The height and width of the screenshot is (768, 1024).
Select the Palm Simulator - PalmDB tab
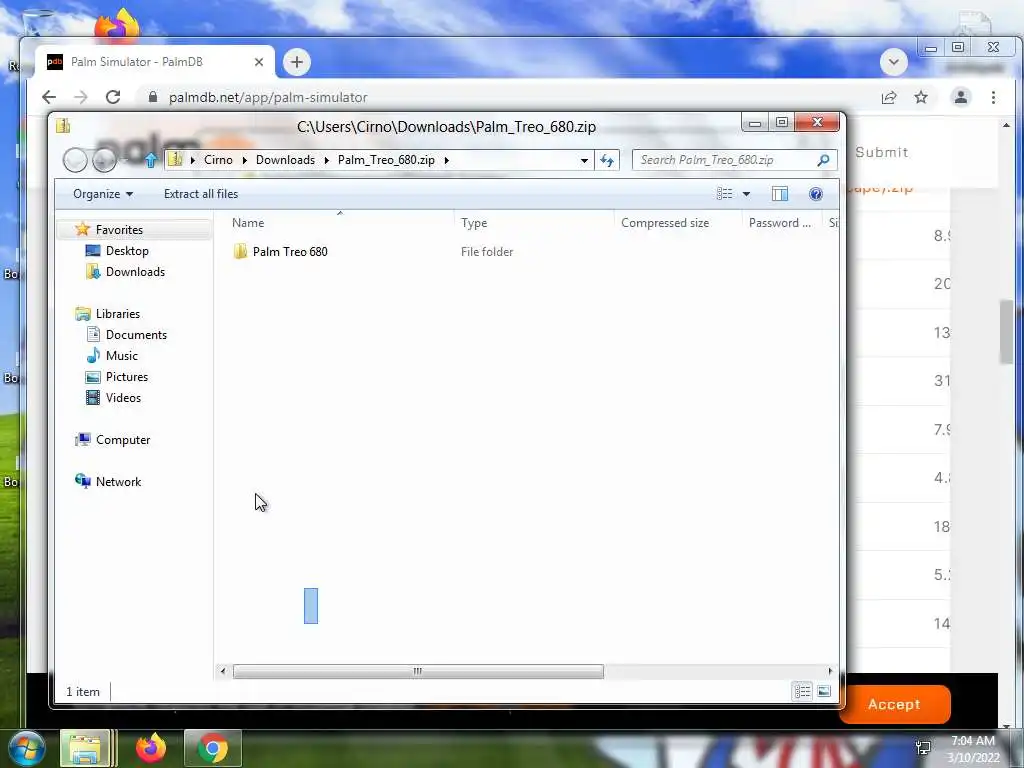click(155, 62)
